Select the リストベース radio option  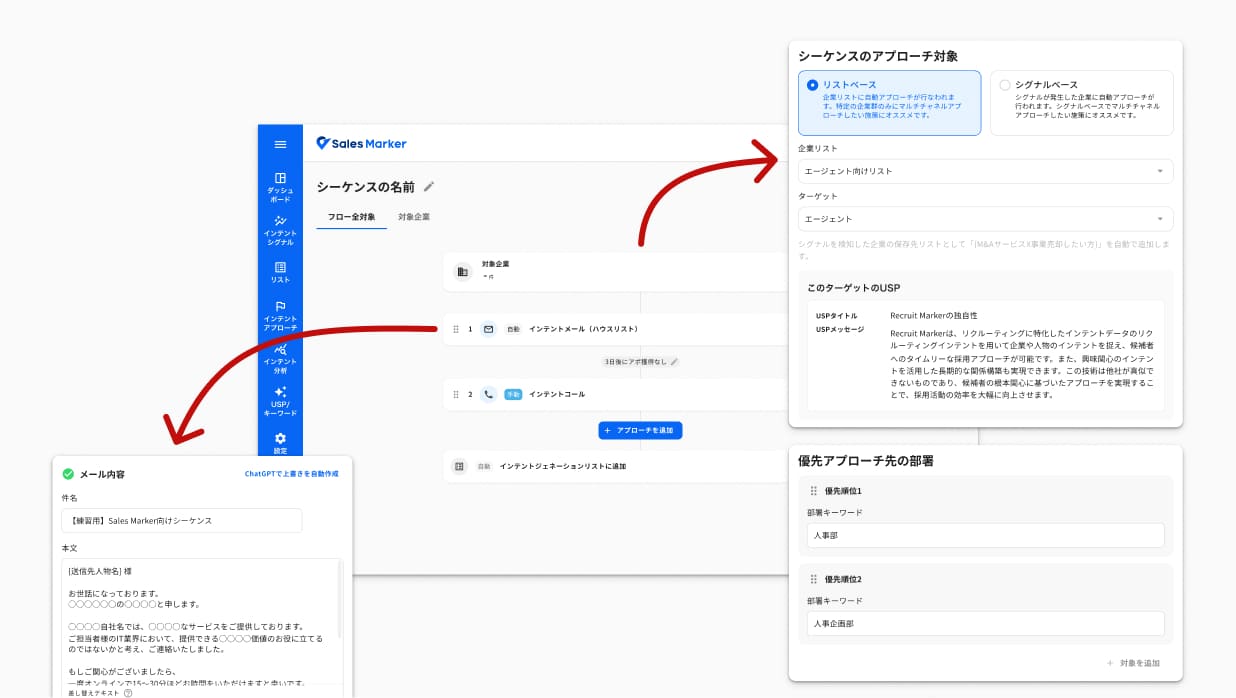[813, 85]
